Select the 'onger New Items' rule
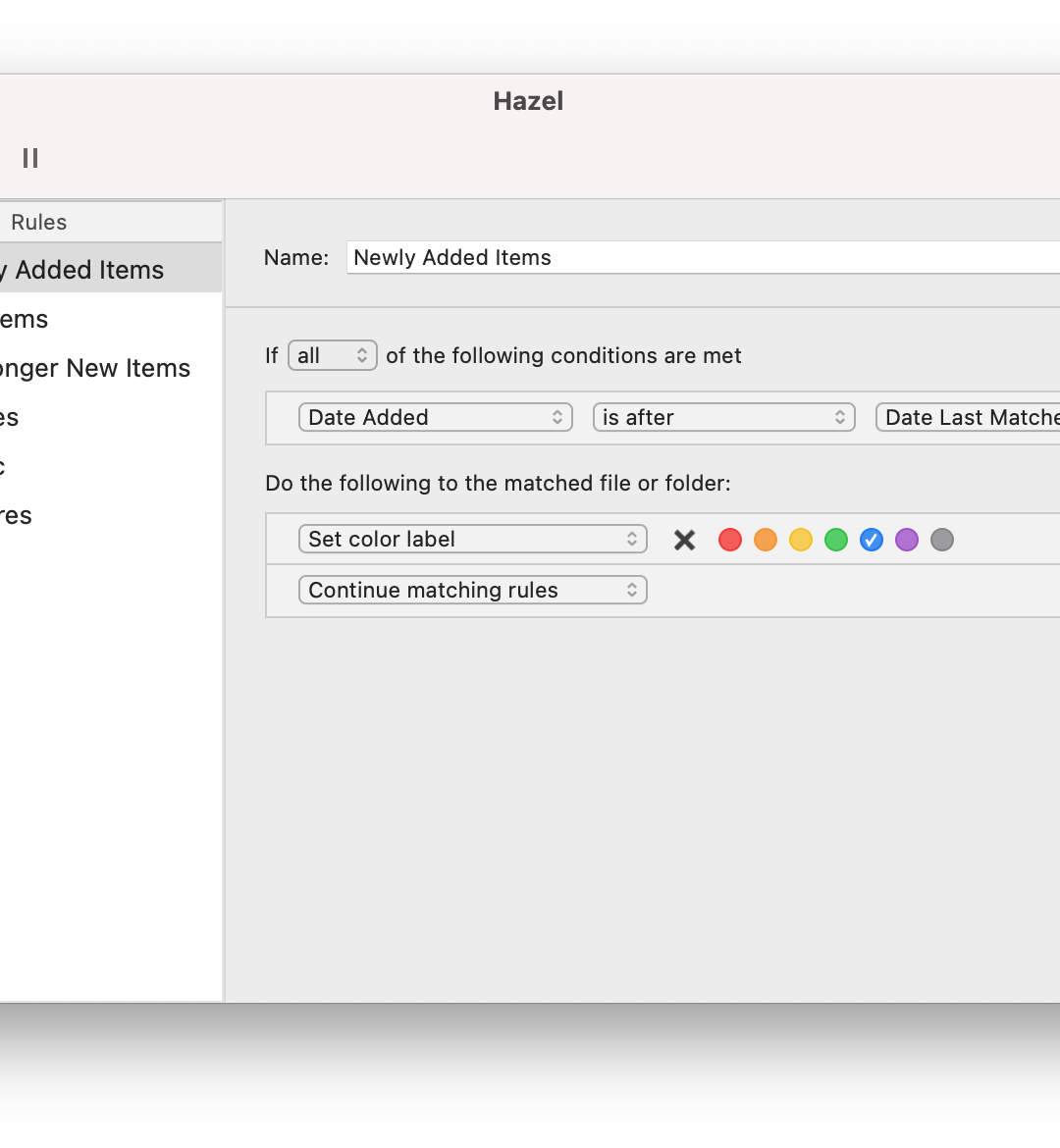This screenshot has width=1060, height=1148. tap(111, 368)
